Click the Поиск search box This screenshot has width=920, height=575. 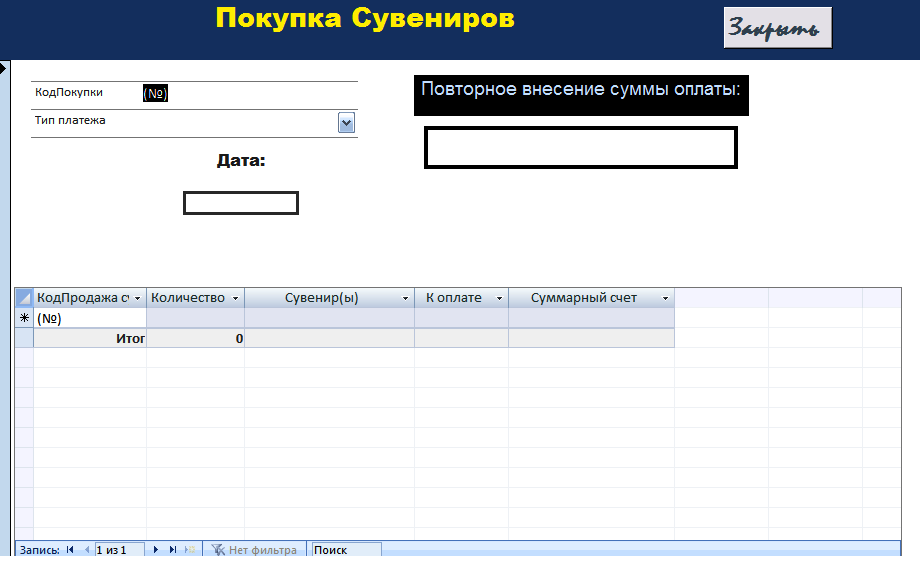346,550
